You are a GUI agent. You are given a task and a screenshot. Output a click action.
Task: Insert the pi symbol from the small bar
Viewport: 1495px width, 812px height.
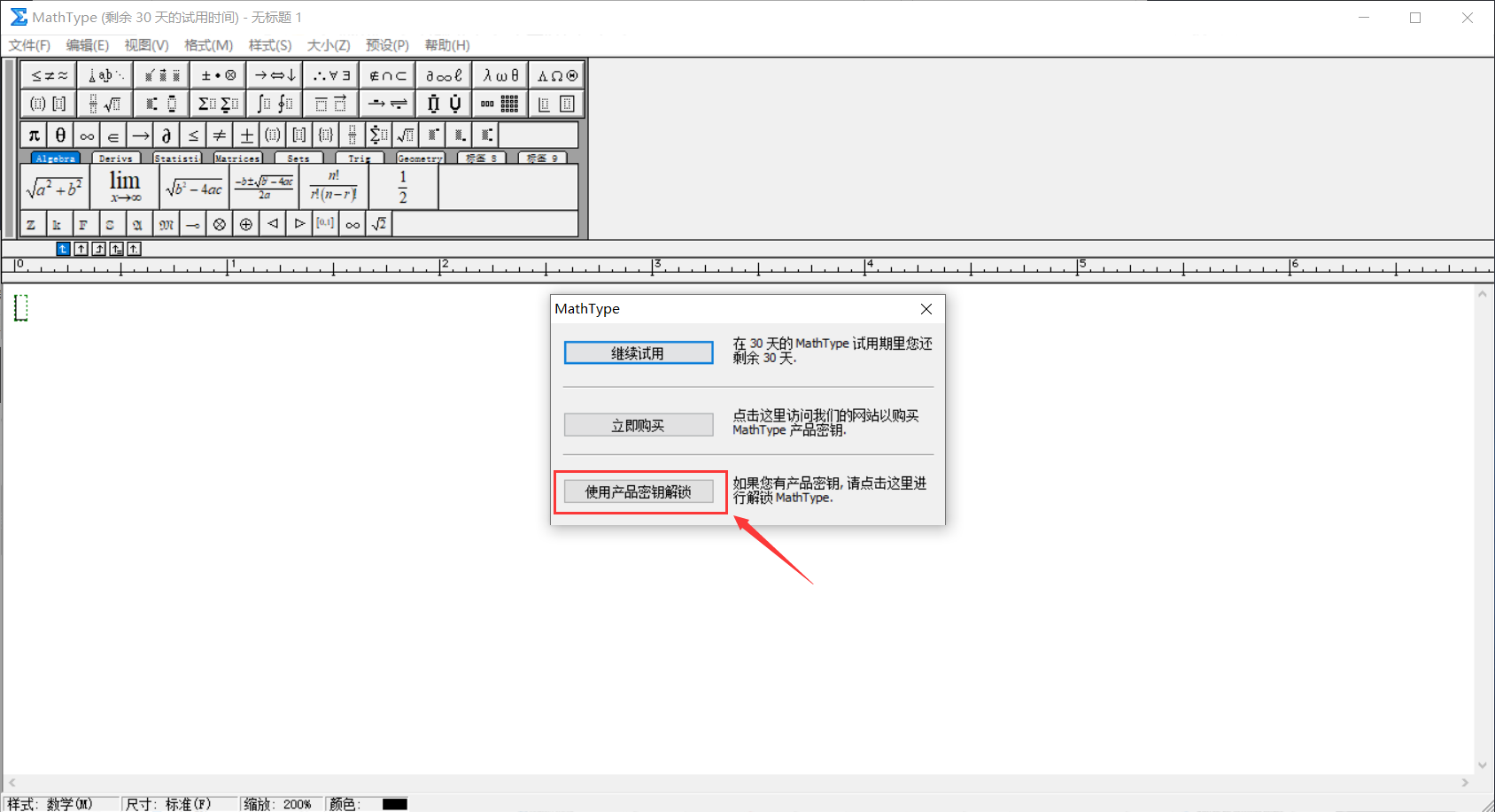coord(34,135)
